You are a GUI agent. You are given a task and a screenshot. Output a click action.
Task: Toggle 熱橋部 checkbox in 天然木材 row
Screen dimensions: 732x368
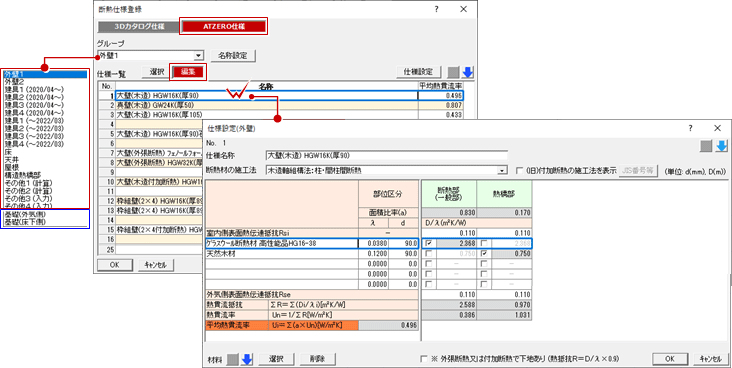(x=484, y=254)
